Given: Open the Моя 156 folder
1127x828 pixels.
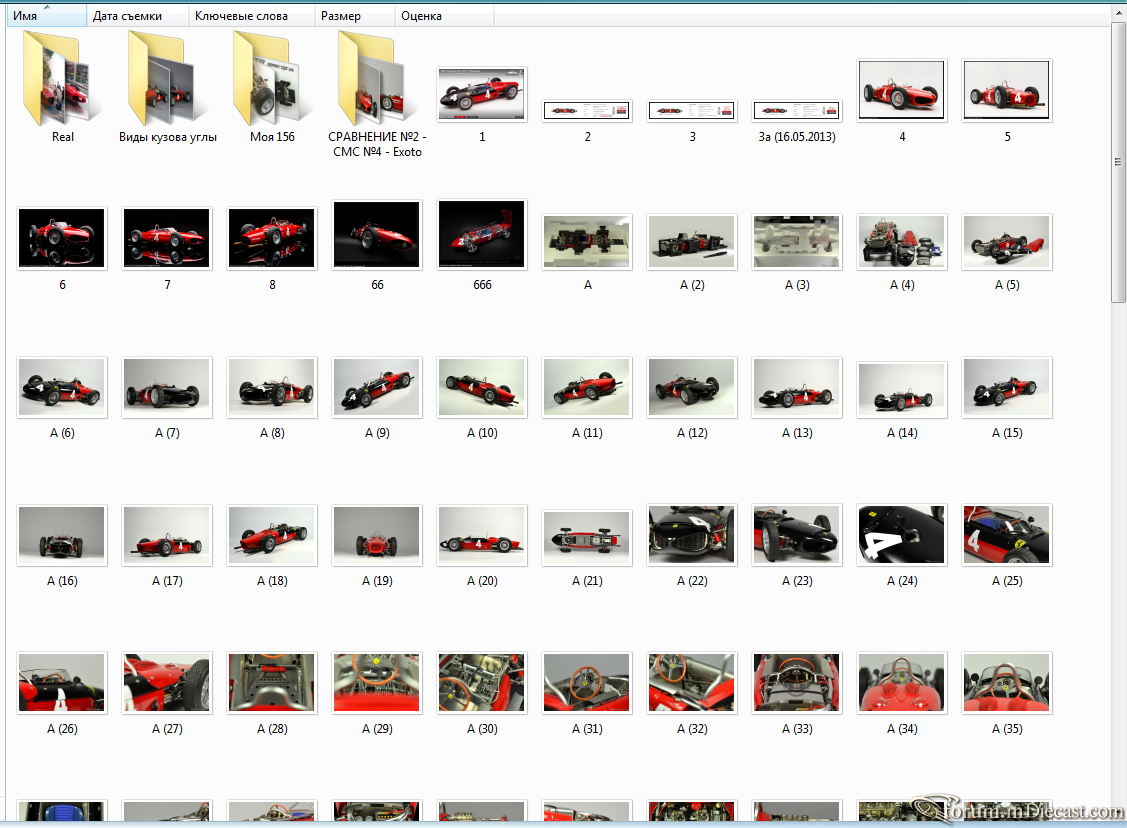Looking at the screenshot, I should (x=272, y=80).
